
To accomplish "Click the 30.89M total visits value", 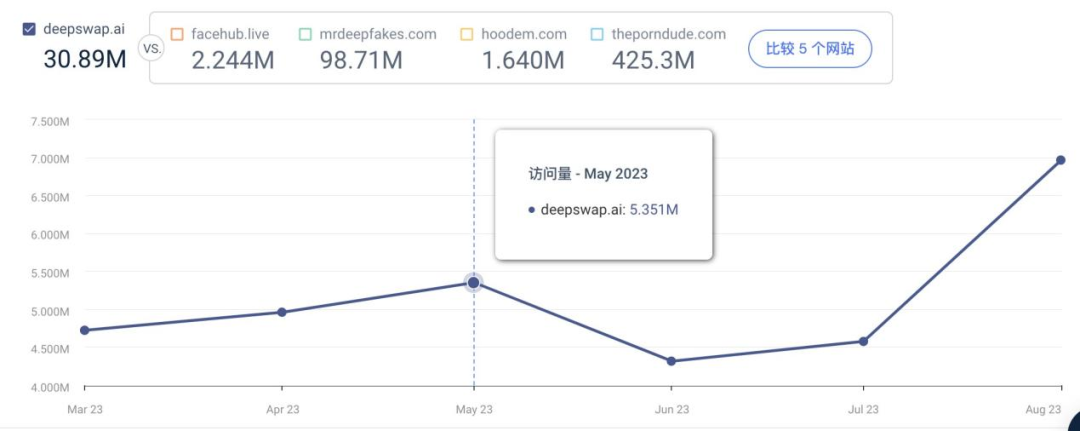I will [85, 59].
